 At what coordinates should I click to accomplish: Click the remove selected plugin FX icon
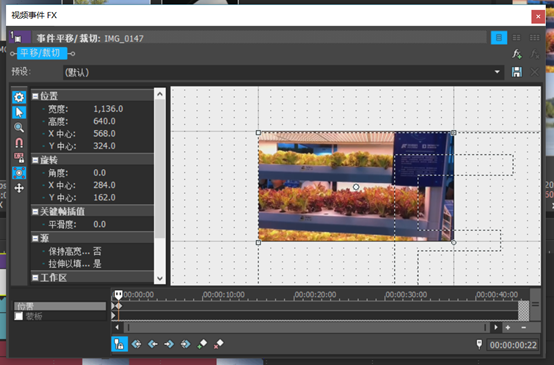click(x=535, y=54)
